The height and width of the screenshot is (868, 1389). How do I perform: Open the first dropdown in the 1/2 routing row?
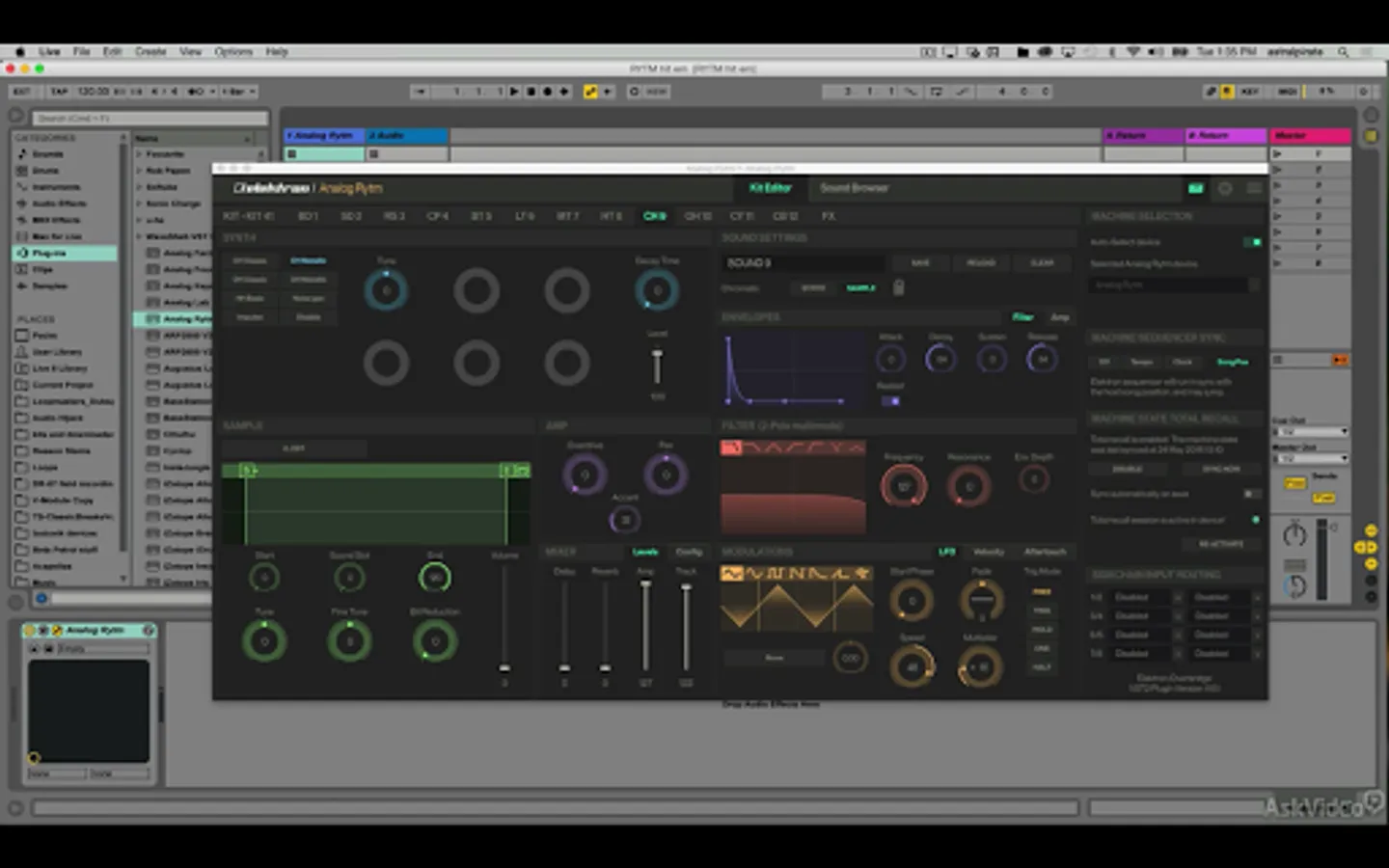coord(1145,598)
